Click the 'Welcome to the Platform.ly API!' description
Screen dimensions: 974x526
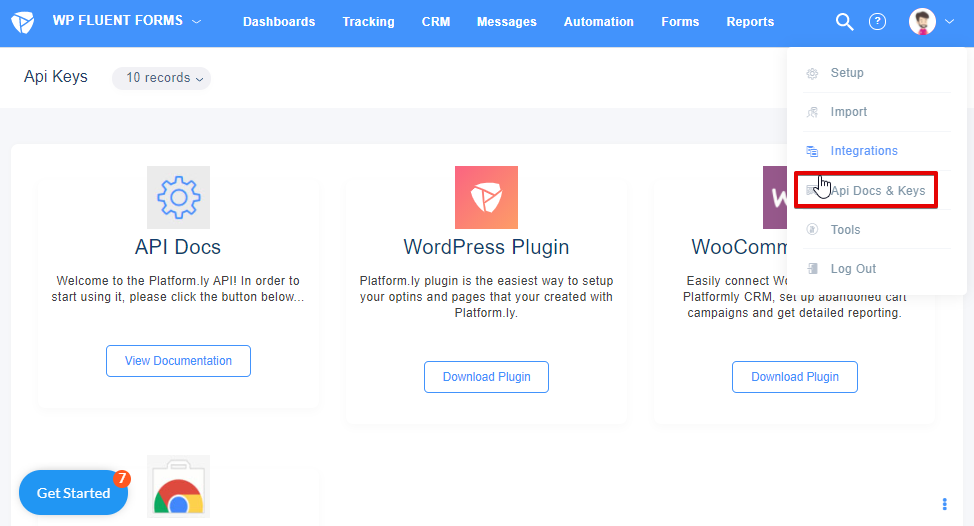coord(178,289)
